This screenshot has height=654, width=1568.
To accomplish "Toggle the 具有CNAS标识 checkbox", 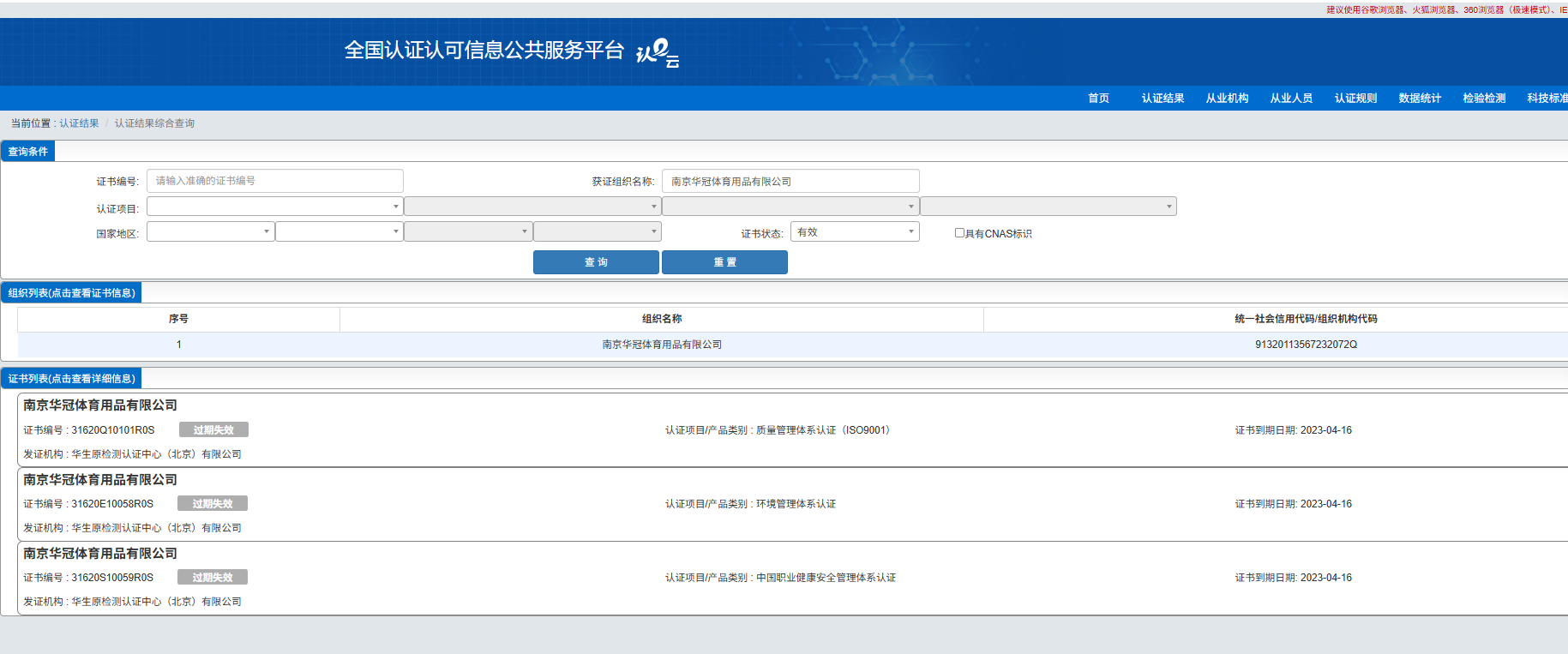I will (959, 232).
